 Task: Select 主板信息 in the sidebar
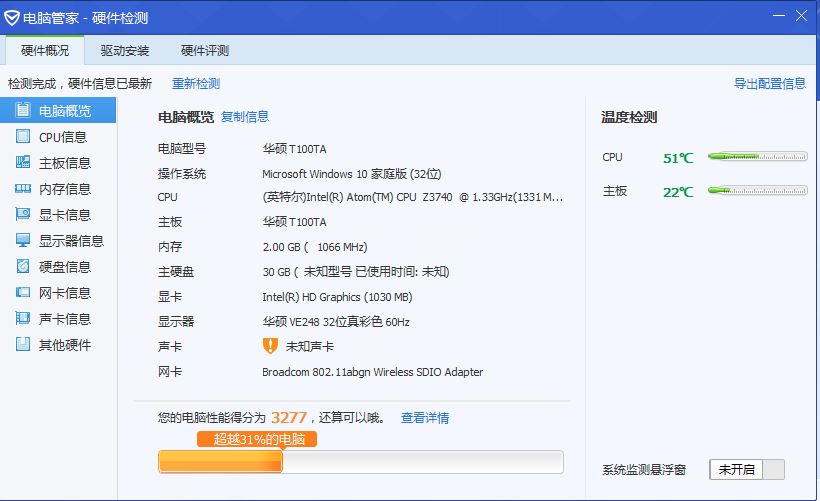[x=58, y=163]
